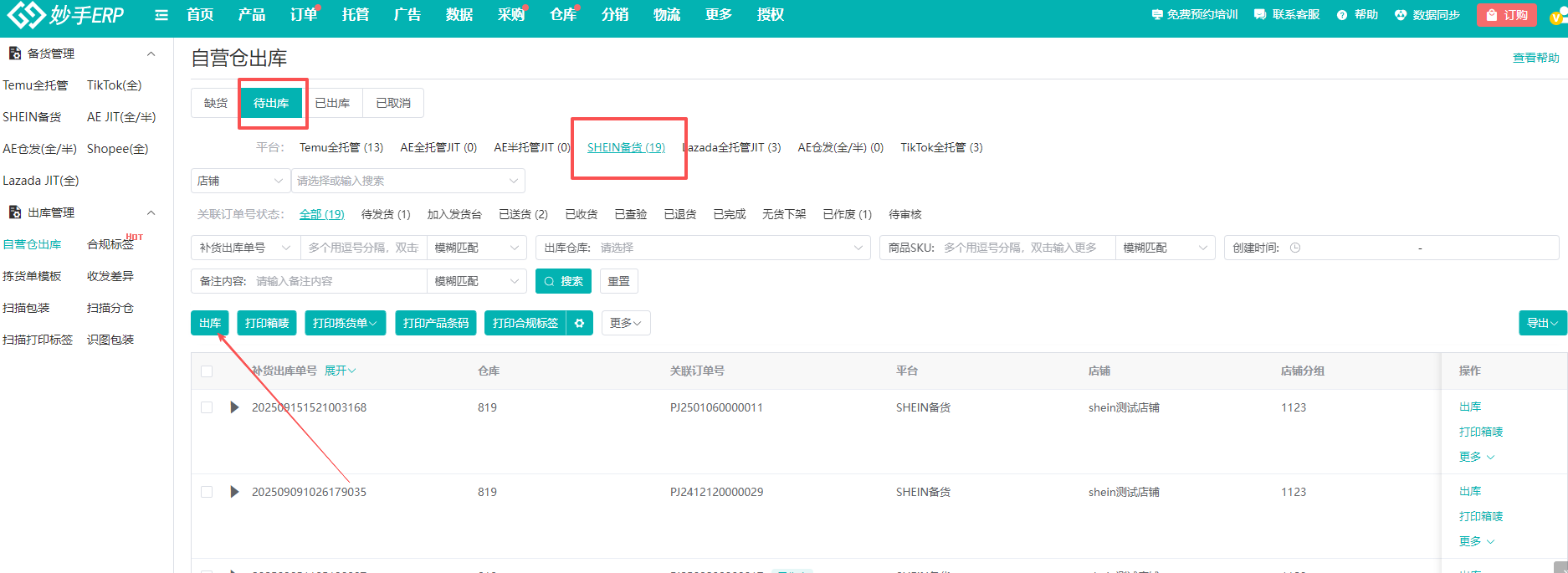Open 扫描包装 in the sidebar
The width and height of the screenshot is (1568, 573).
tap(26, 308)
